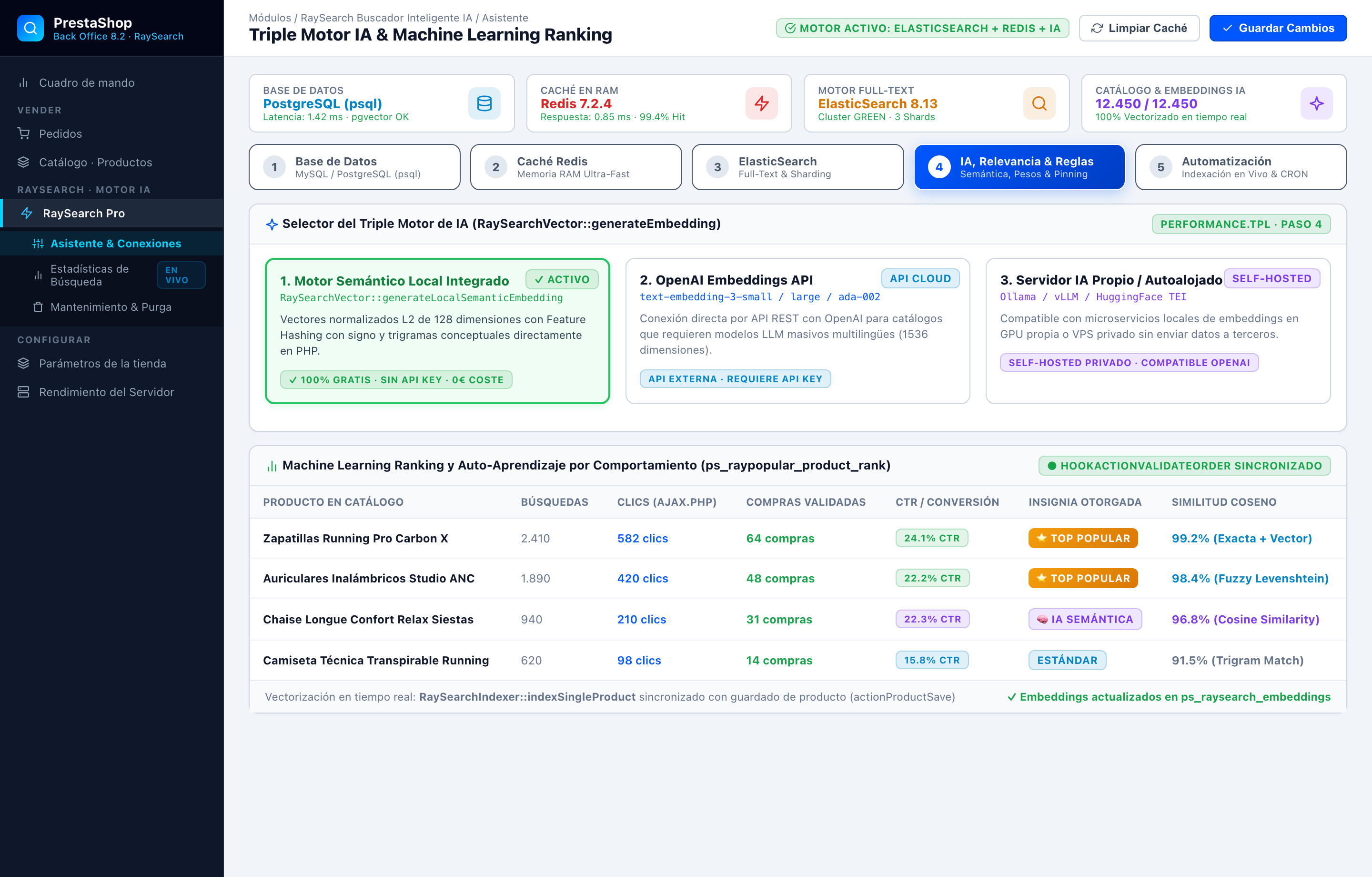The height and width of the screenshot is (877, 1372).
Task: Open Estadísticas de Búsqueda menu item
Action: [111, 275]
